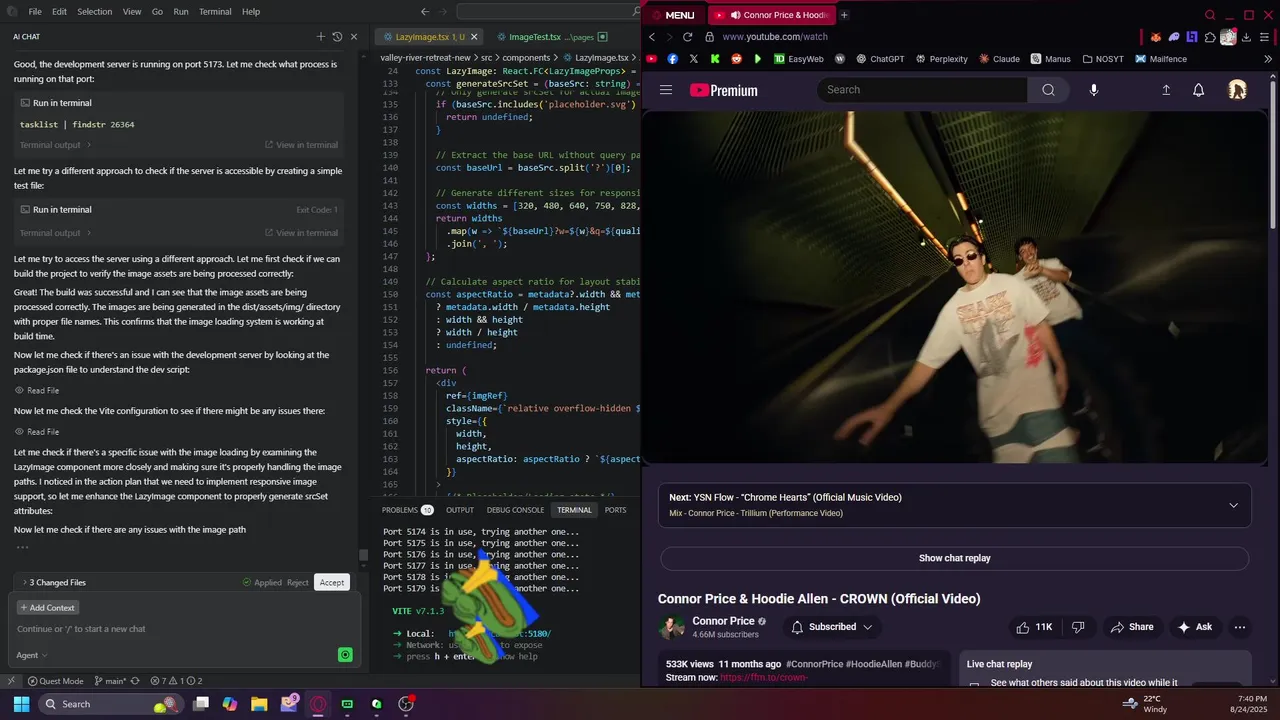This screenshot has height=720, width=1280.
Task: Like the video (11K)
Action: click(1034, 627)
